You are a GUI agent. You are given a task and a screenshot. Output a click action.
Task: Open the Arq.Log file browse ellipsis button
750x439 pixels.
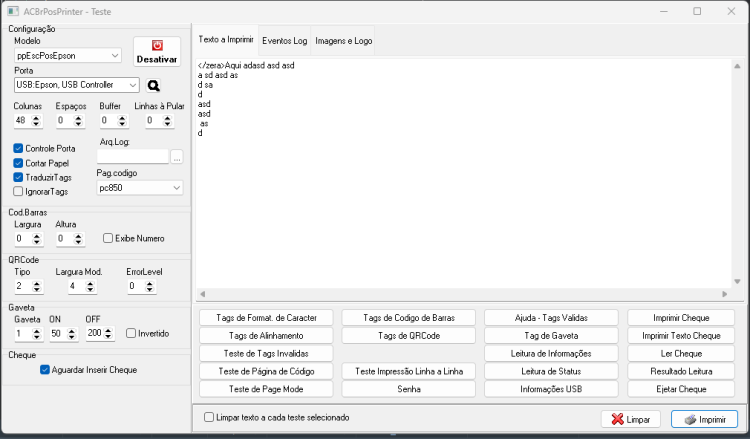click(x=177, y=156)
